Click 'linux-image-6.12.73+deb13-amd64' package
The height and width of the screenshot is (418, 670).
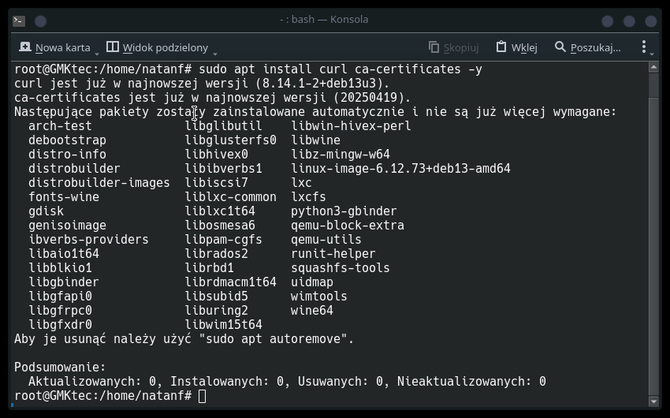point(400,168)
